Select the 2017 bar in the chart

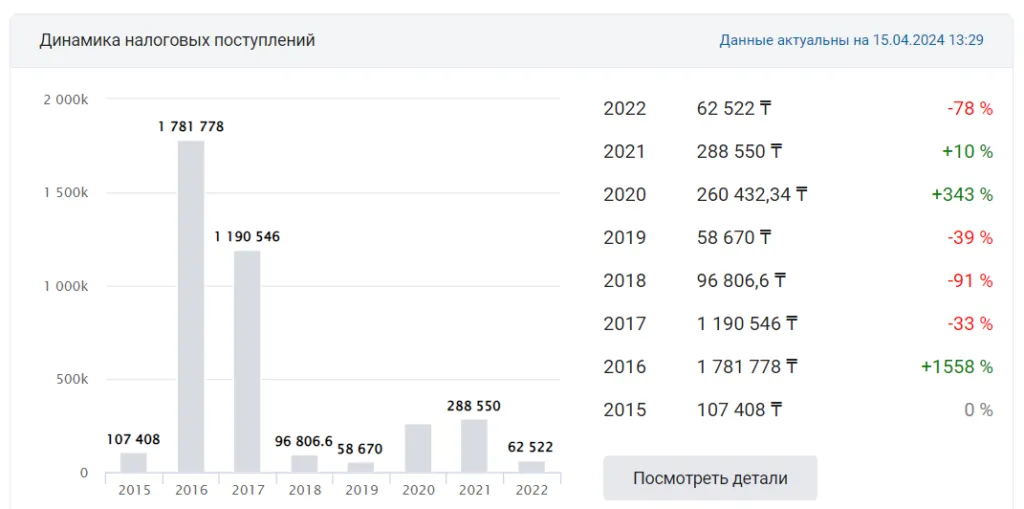tap(247, 361)
